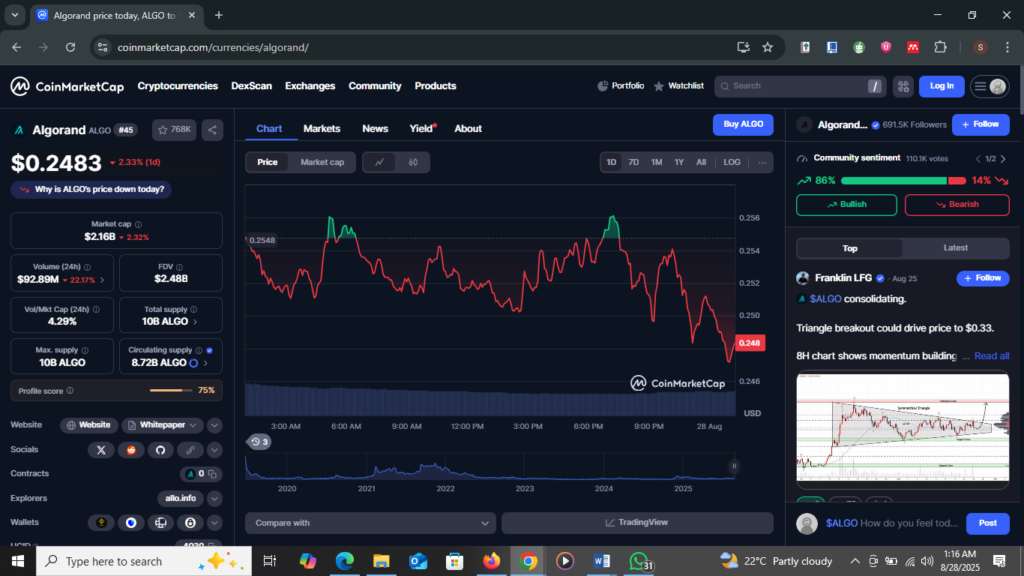Click the Buy ALGO button
1024x576 pixels.
743,125
